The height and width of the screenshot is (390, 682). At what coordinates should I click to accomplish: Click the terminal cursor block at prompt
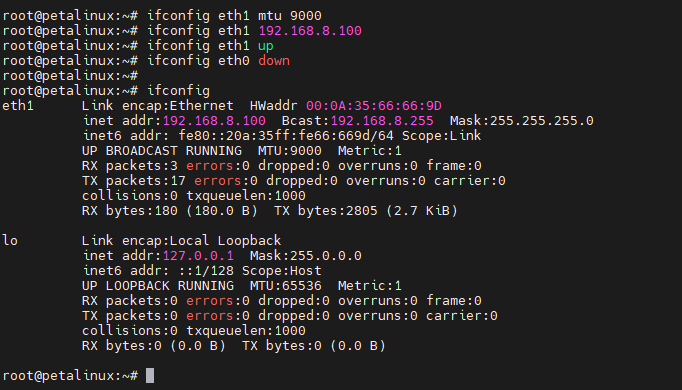point(150,376)
